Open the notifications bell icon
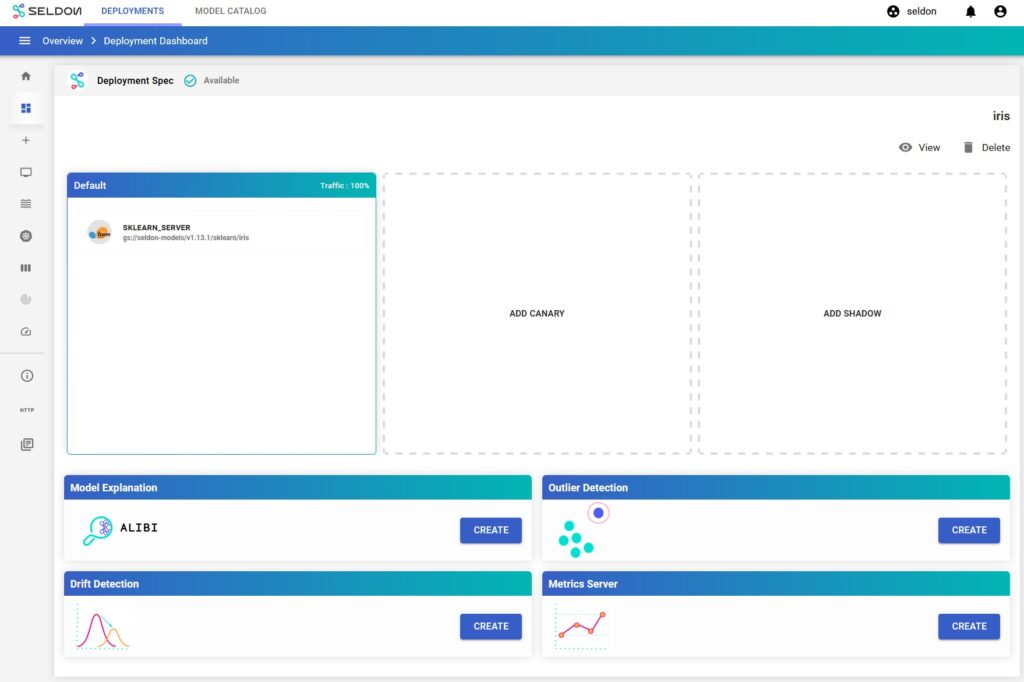Screen dimensions: 1024x682 click(970, 11)
